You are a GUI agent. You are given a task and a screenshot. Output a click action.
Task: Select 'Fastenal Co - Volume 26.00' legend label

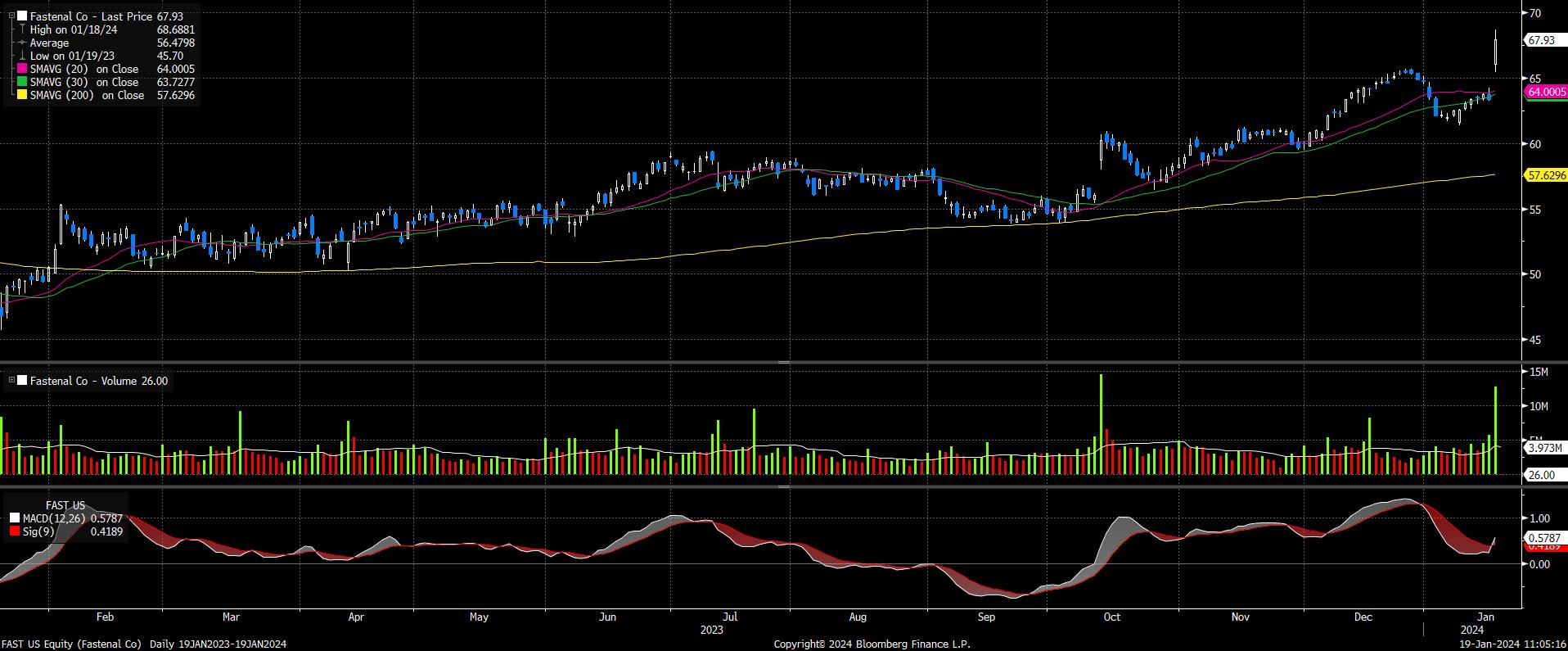(99, 381)
